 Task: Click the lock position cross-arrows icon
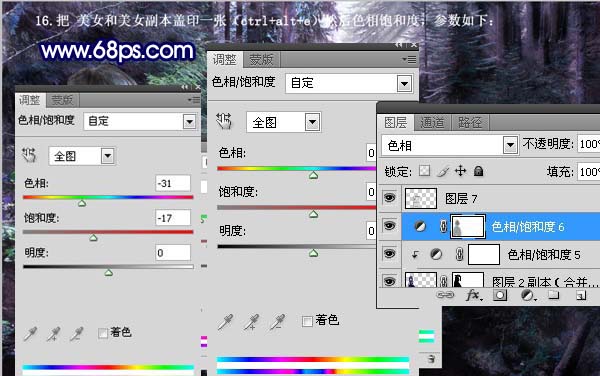[460, 171]
